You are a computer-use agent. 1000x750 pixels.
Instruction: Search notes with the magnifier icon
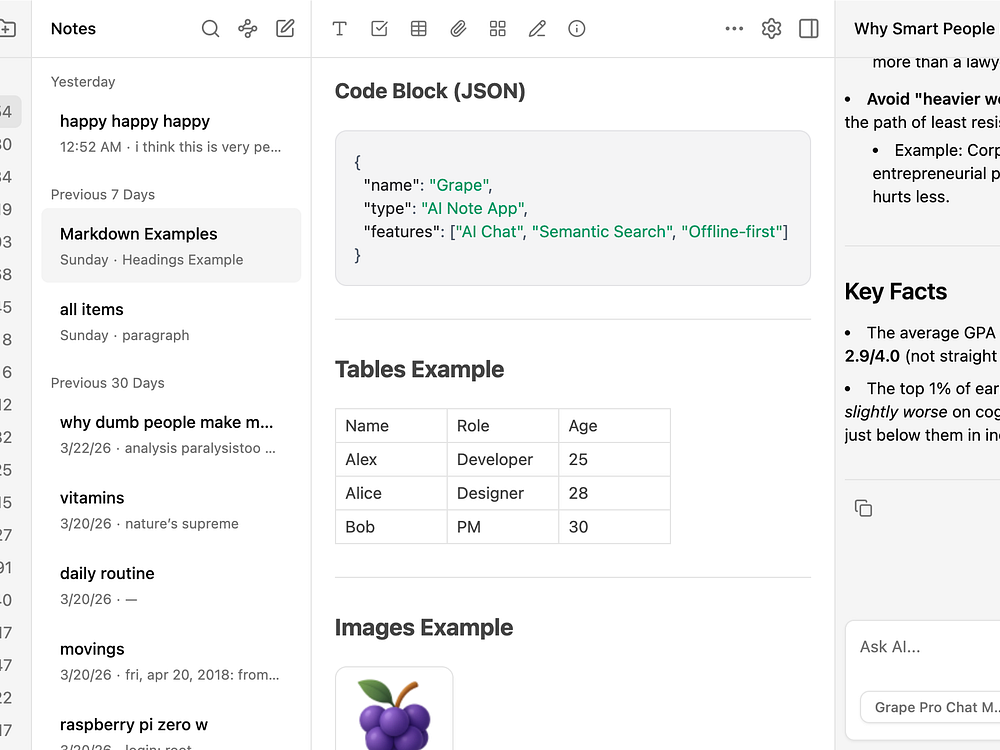(210, 29)
